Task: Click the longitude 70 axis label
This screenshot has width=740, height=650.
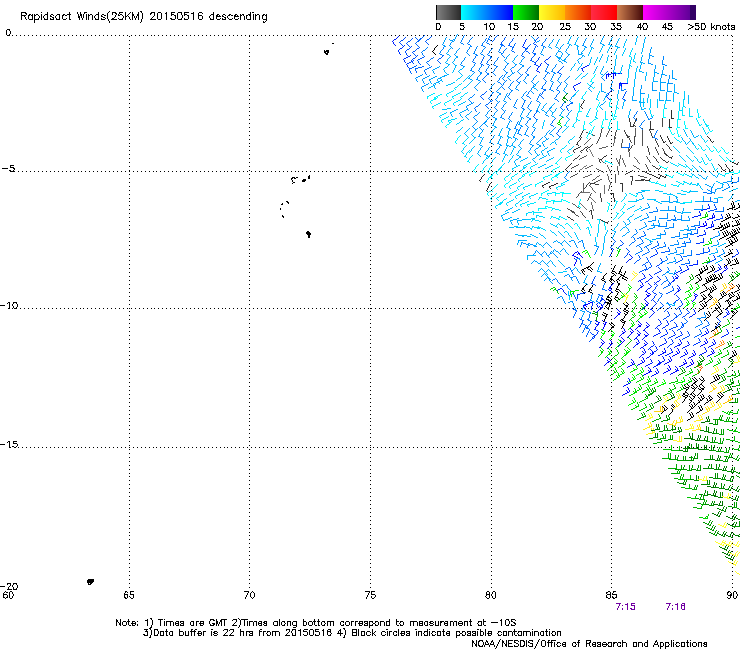Action: [249, 595]
